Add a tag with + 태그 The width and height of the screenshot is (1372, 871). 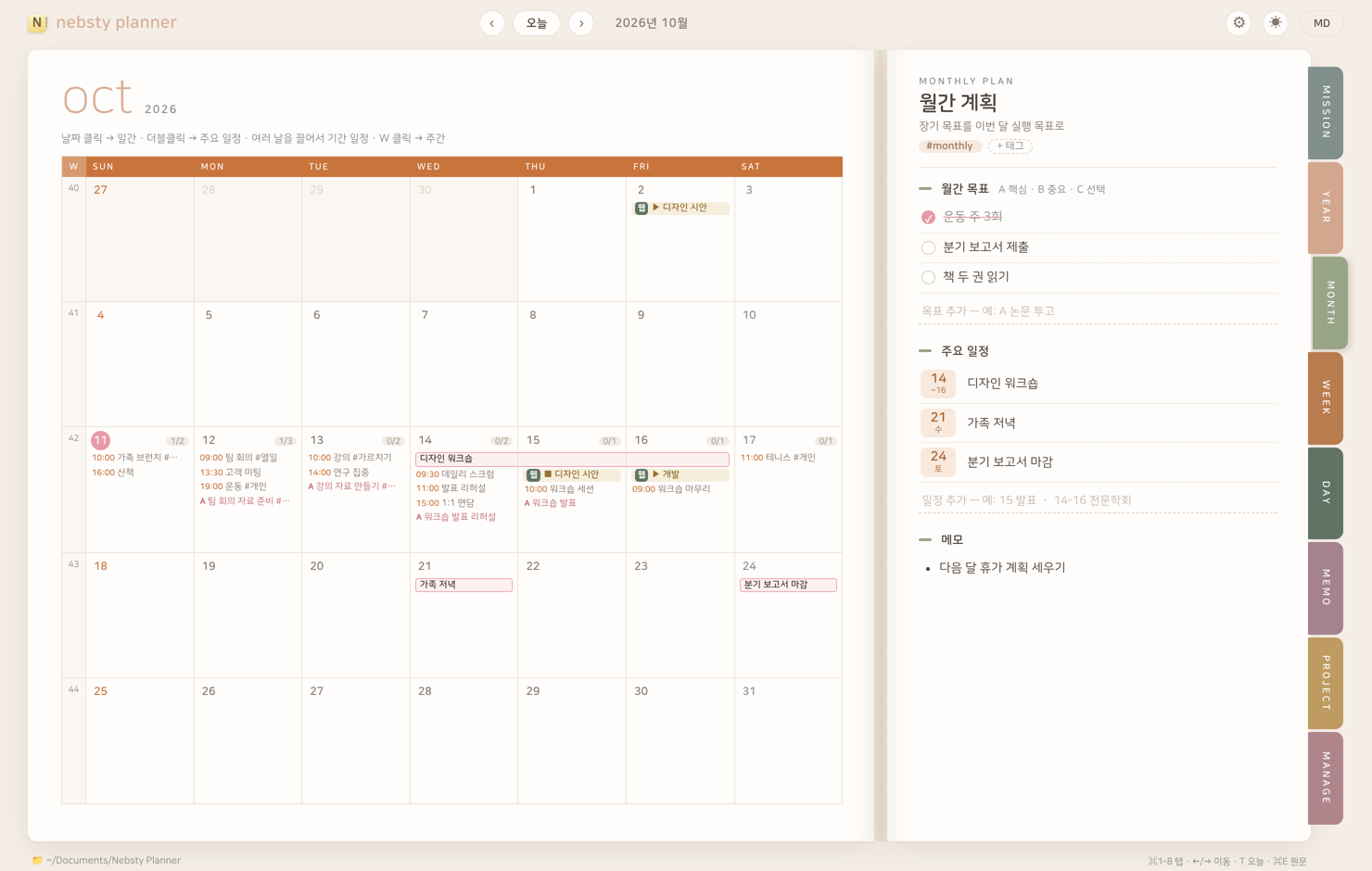pos(1010,146)
